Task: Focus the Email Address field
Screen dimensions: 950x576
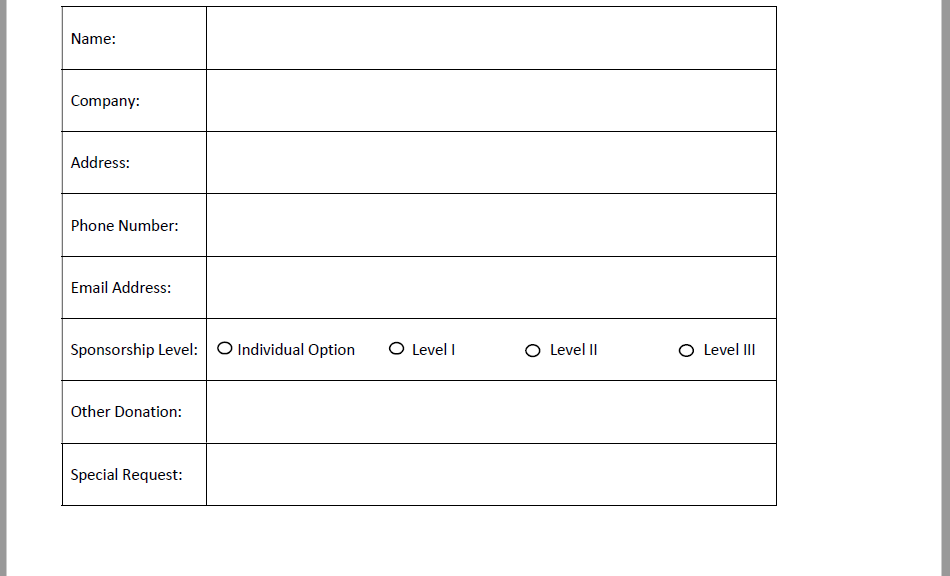Action: pos(491,288)
